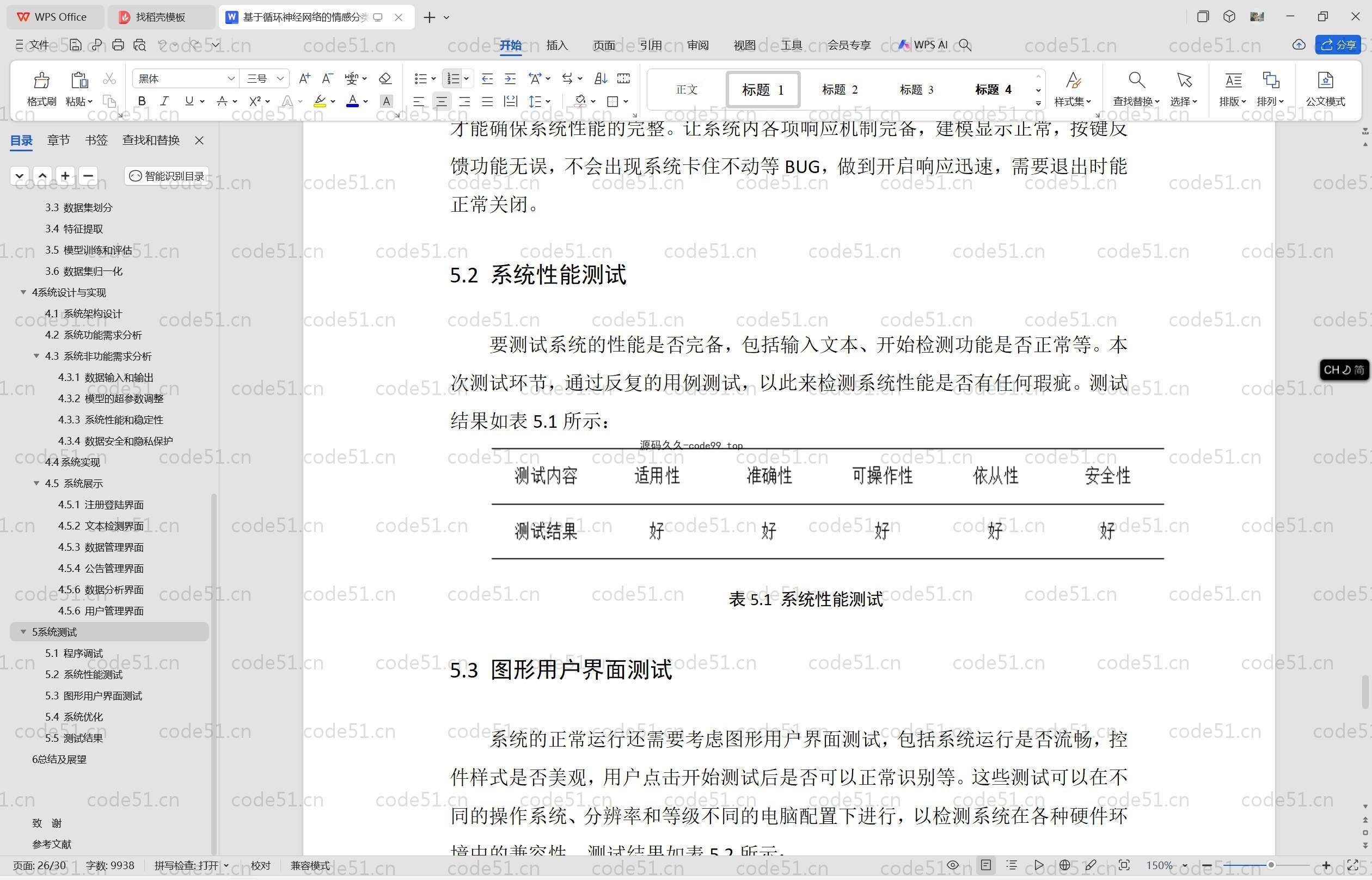
Task: Justify text alignment
Action: 487,102
